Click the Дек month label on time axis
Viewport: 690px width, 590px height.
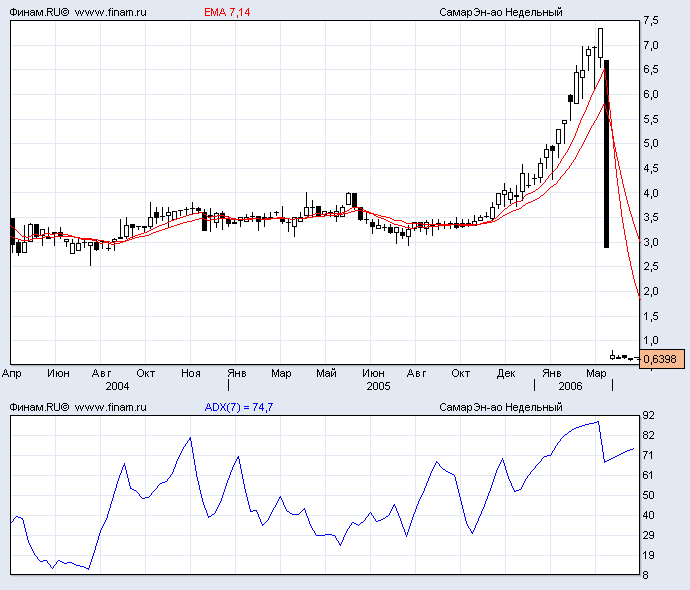click(x=505, y=373)
